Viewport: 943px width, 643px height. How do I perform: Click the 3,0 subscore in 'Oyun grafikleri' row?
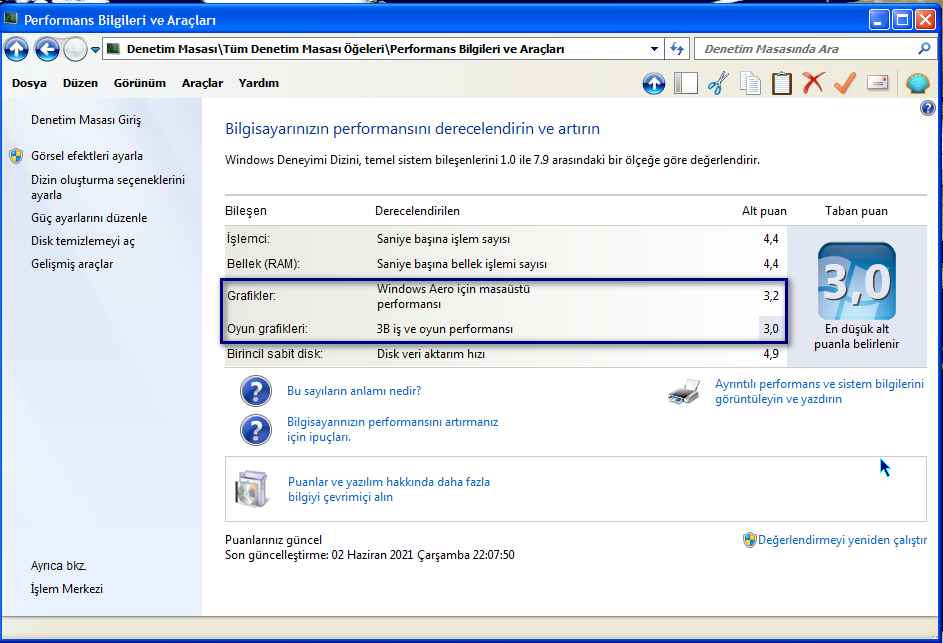[771, 328]
